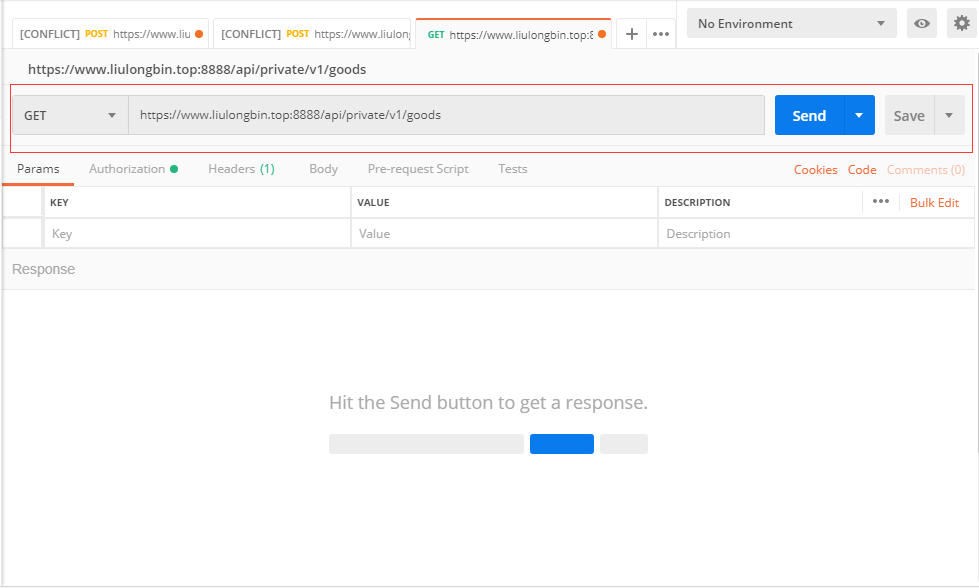Click the environment quick look eye icon
Viewport: 979px width, 588px height.
(922, 24)
